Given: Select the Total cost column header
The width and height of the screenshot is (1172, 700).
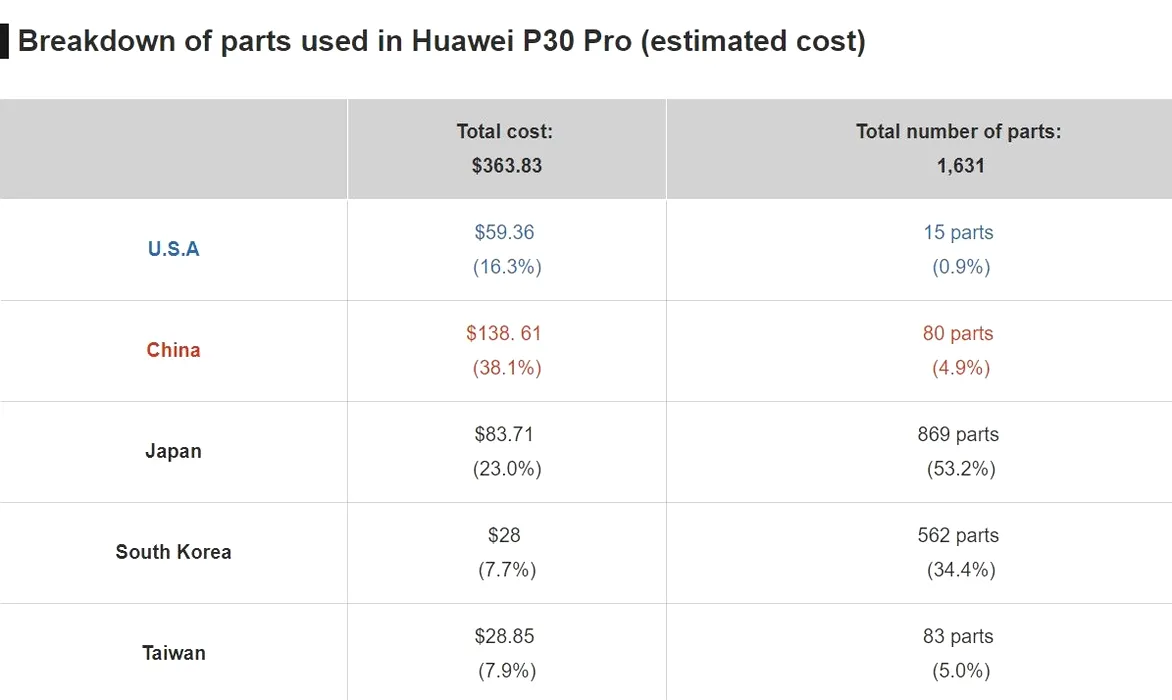Looking at the screenshot, I should point(507,149).
